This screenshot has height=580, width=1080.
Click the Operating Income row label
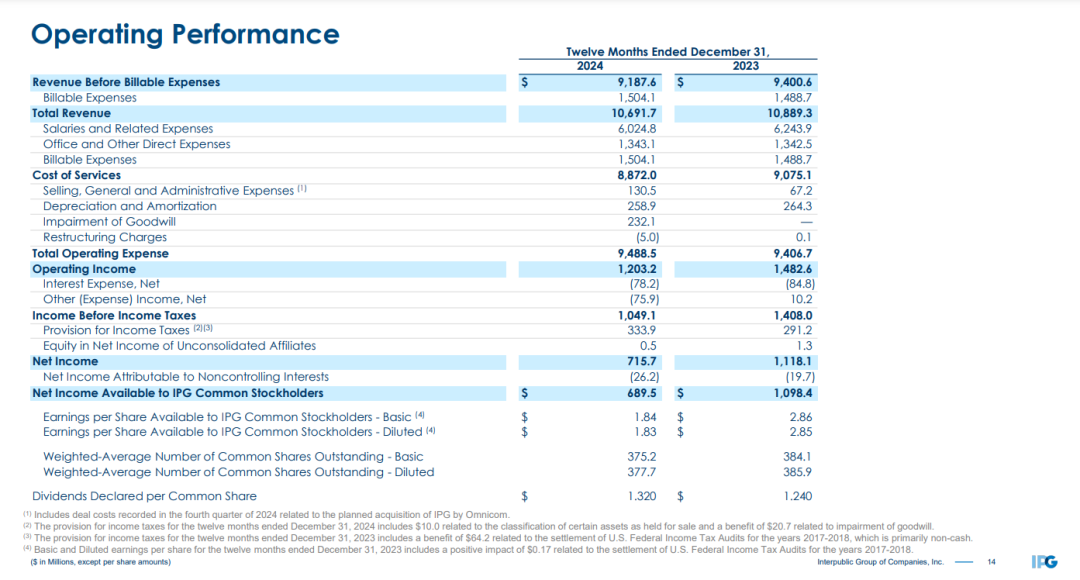click(83, 269)
